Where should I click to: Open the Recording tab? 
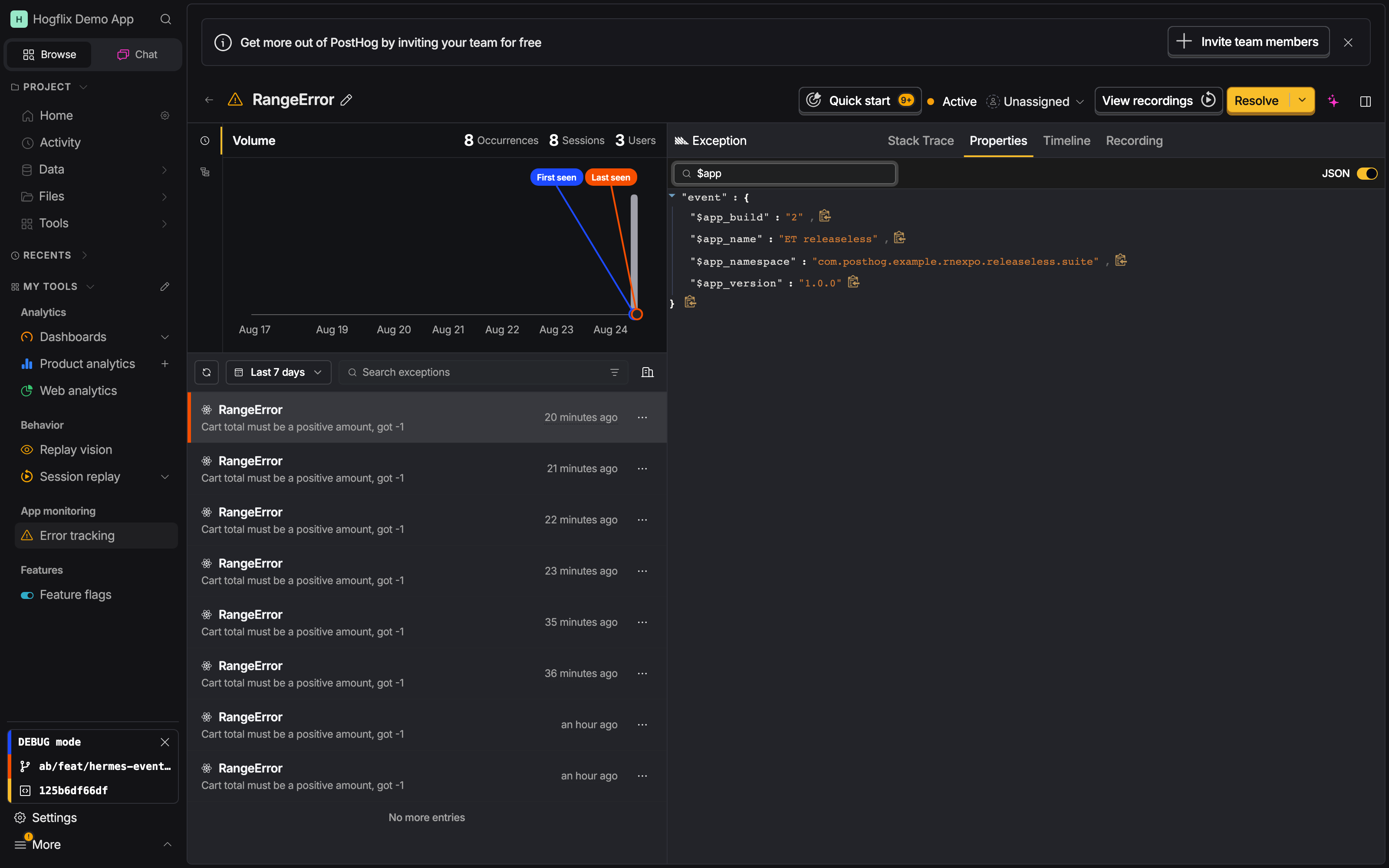click(1134, 141)
